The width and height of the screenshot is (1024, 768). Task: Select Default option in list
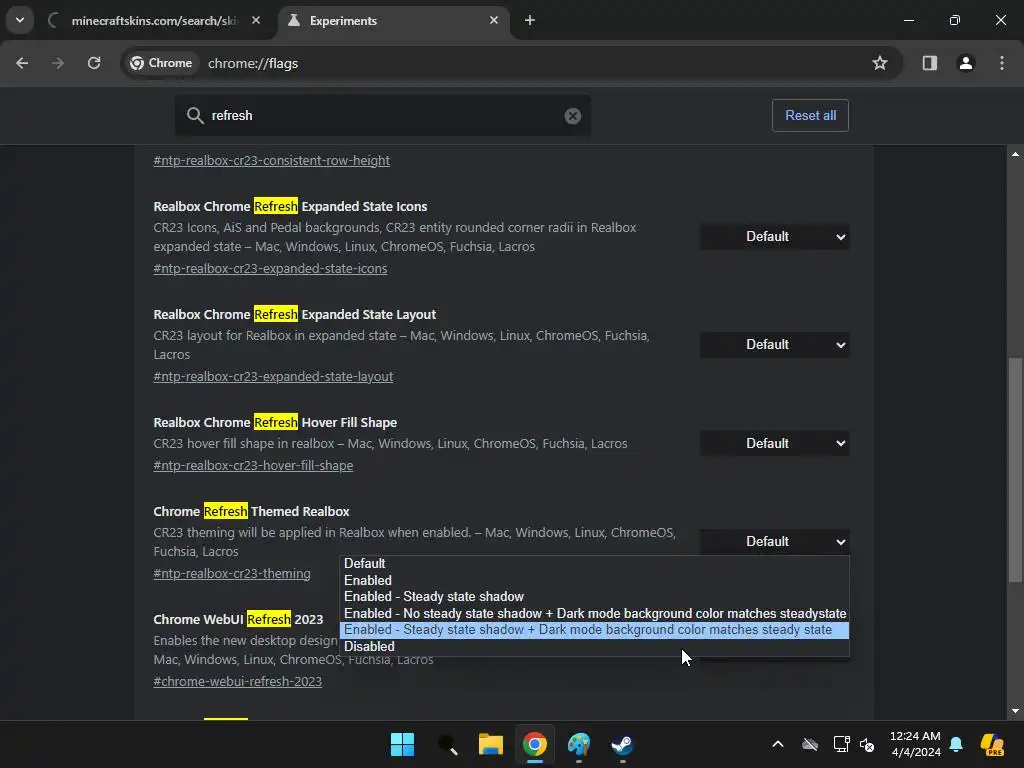[x=594, y=564]
